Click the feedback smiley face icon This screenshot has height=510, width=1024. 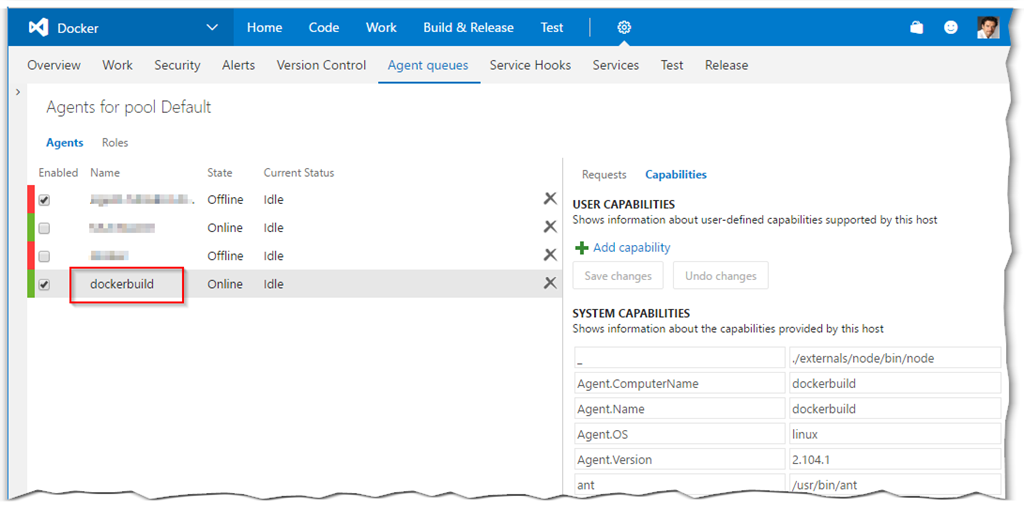click(951, 28)
